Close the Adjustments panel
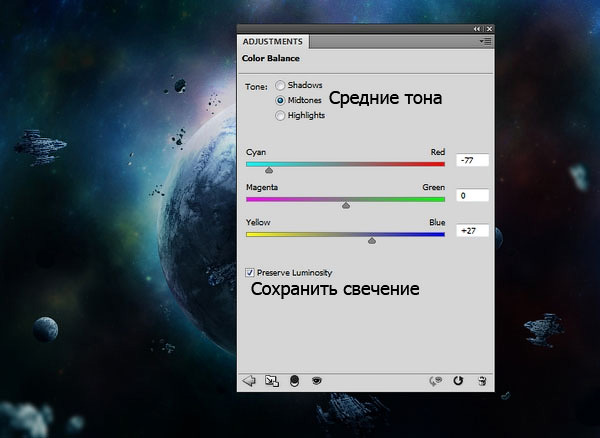The width and height of the screenshot is (600, 438). 488,30
